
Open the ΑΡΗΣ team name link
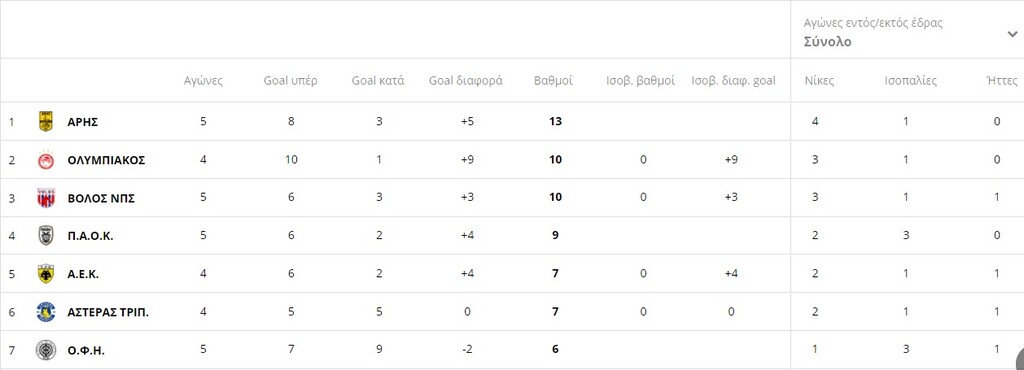[82, 121]
